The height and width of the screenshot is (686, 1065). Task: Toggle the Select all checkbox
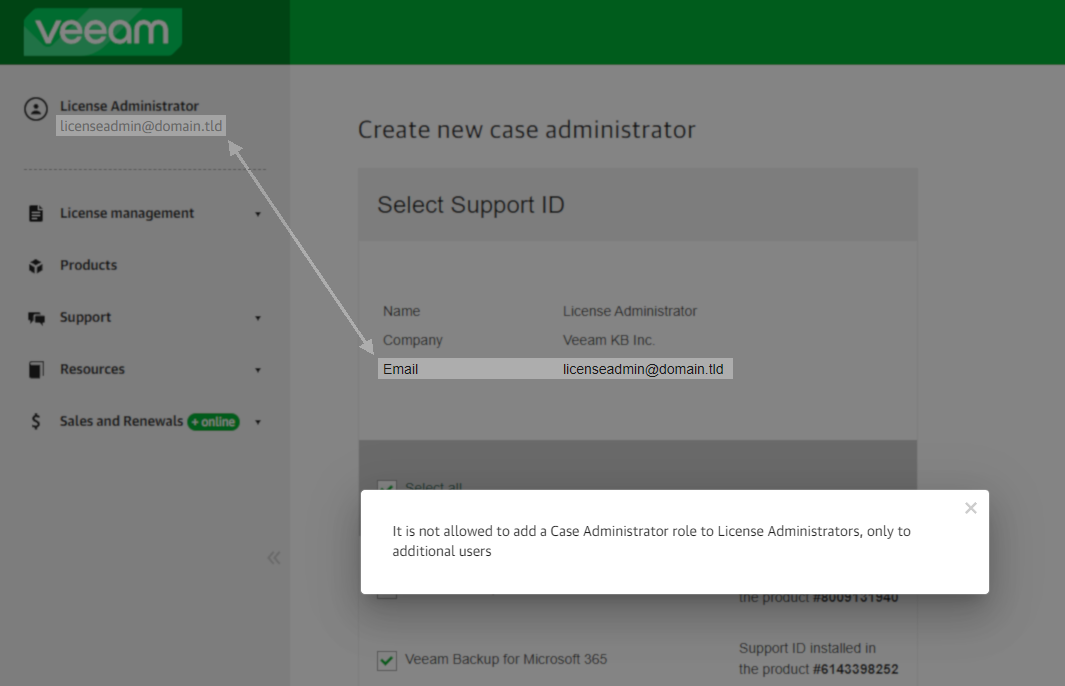[x=387, y=486]
